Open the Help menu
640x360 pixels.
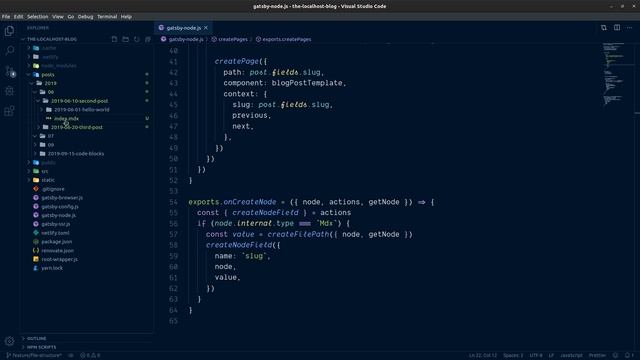point(126,17)
